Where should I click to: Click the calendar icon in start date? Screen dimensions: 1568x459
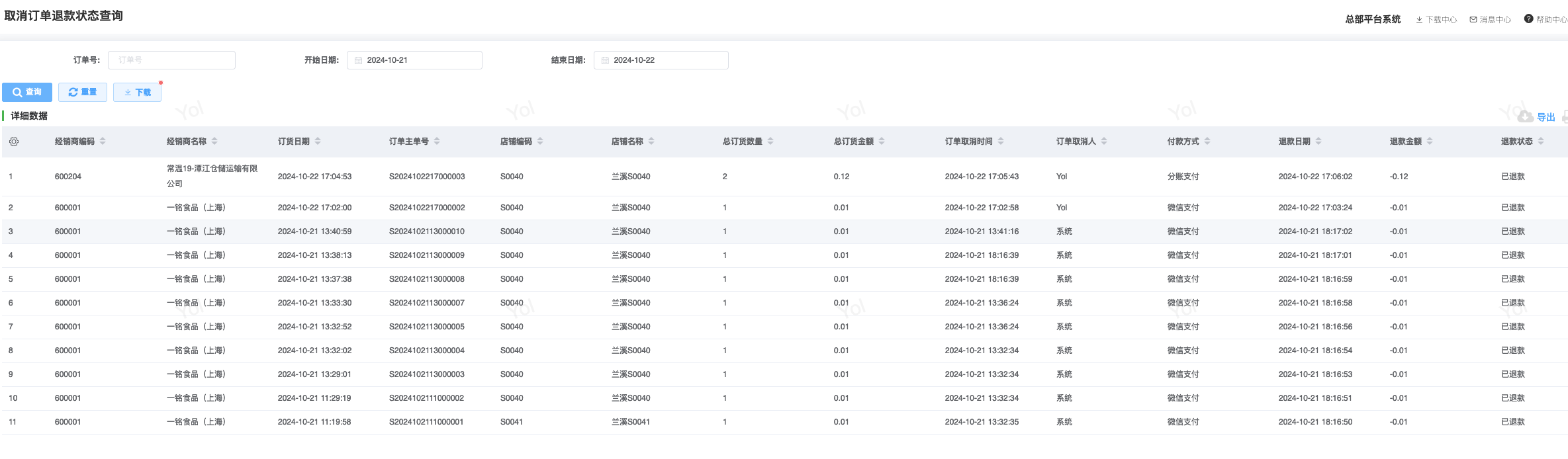(x=358, y=60)
